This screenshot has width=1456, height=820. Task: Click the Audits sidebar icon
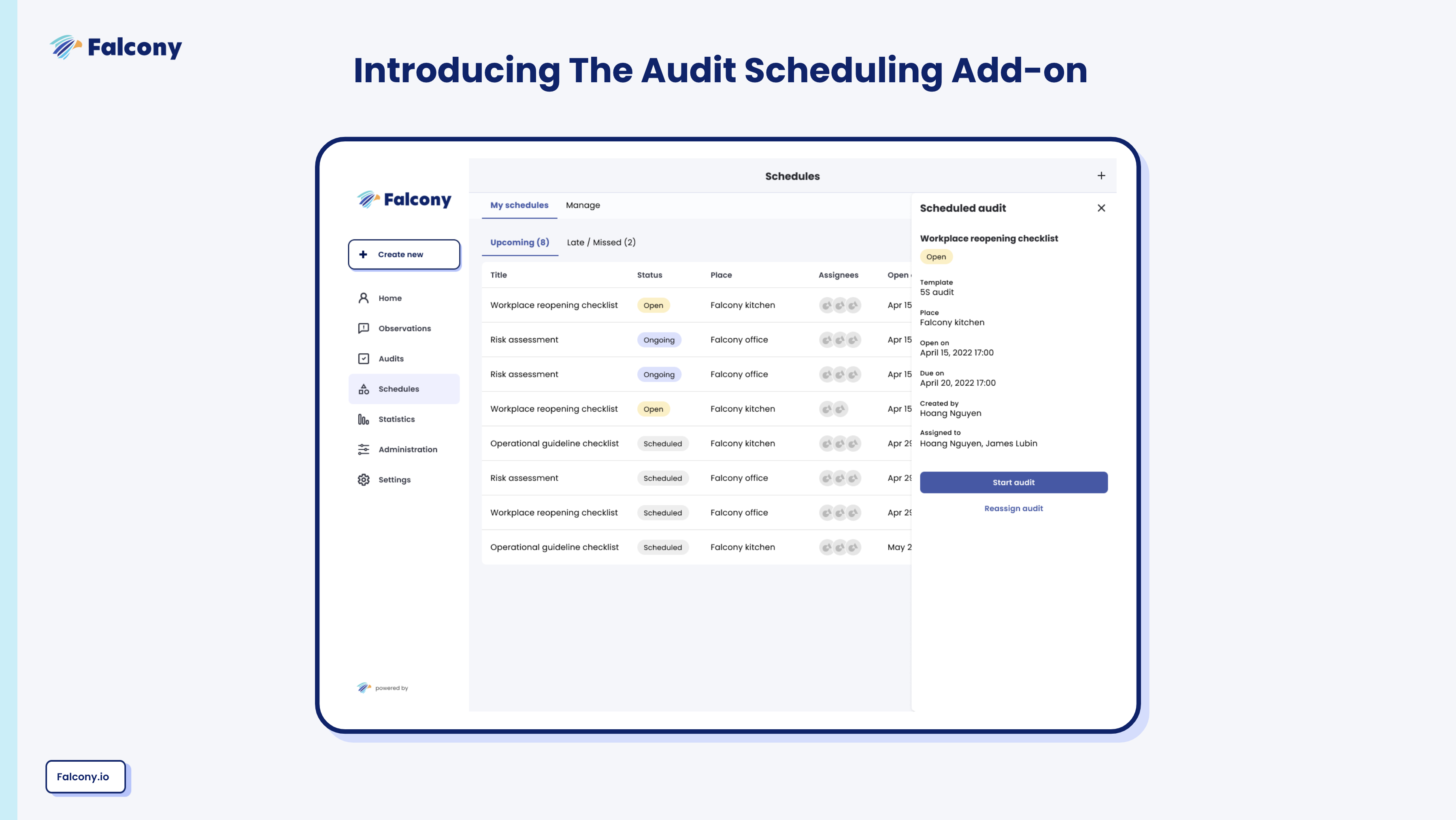click(364, 358)
